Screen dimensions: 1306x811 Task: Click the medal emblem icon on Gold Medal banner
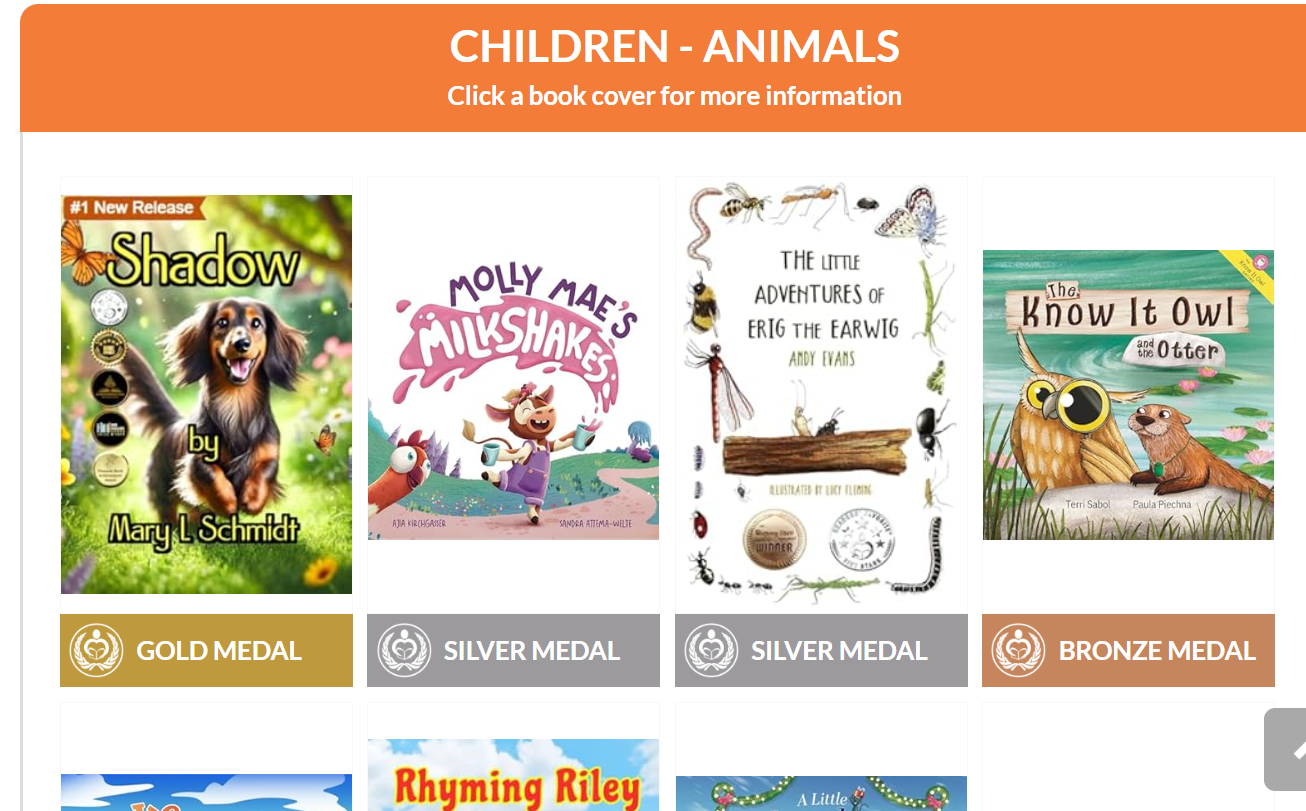click(x=96, y=650)
